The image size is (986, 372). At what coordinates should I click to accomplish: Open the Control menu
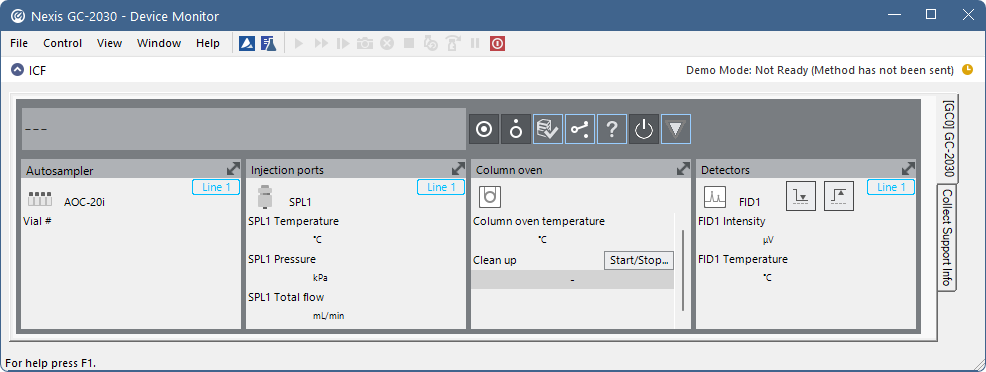(62, 43)
